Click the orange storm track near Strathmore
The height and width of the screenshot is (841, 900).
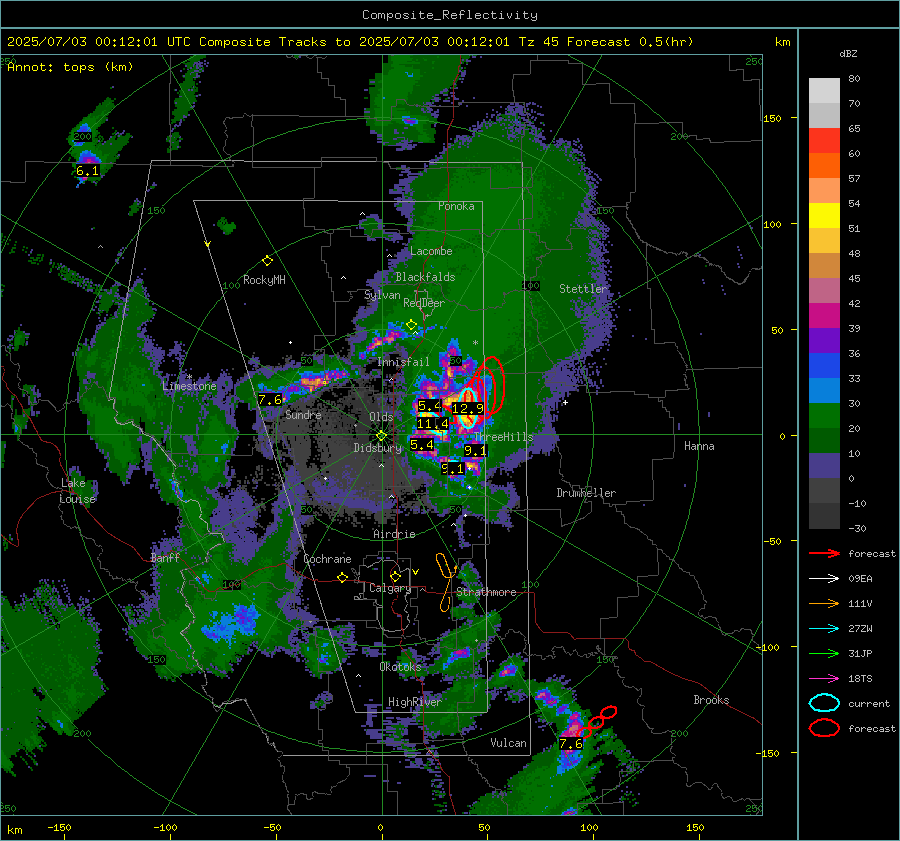point(446,582)
